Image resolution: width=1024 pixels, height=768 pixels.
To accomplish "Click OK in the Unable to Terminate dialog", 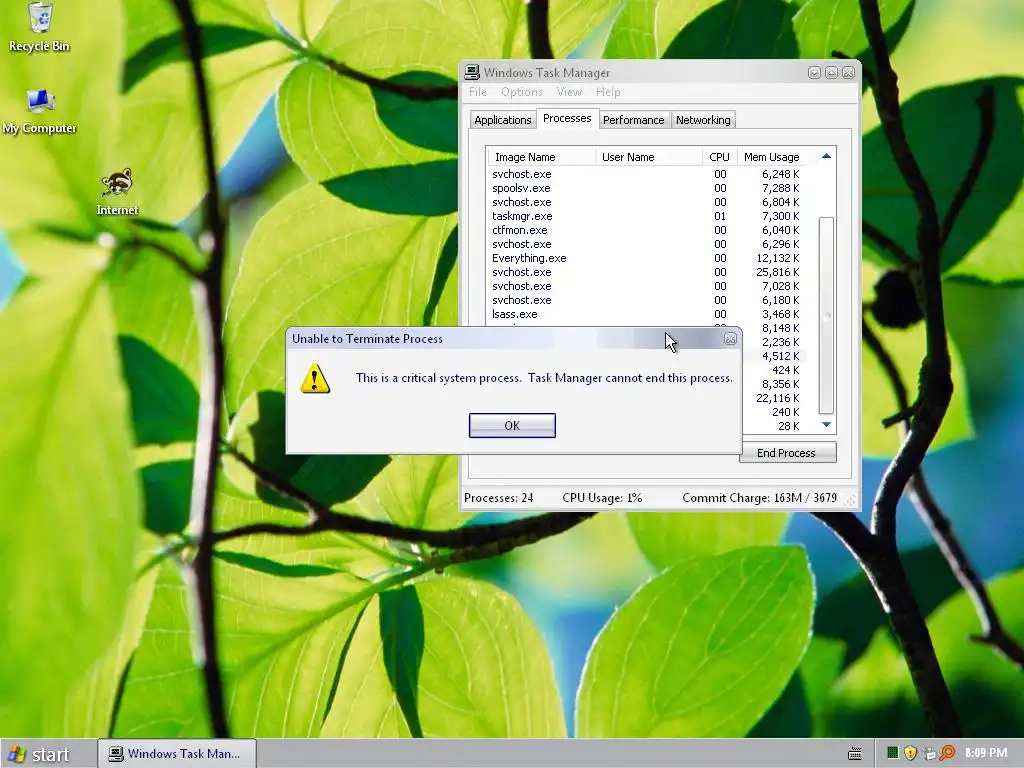I will point(512,425).
